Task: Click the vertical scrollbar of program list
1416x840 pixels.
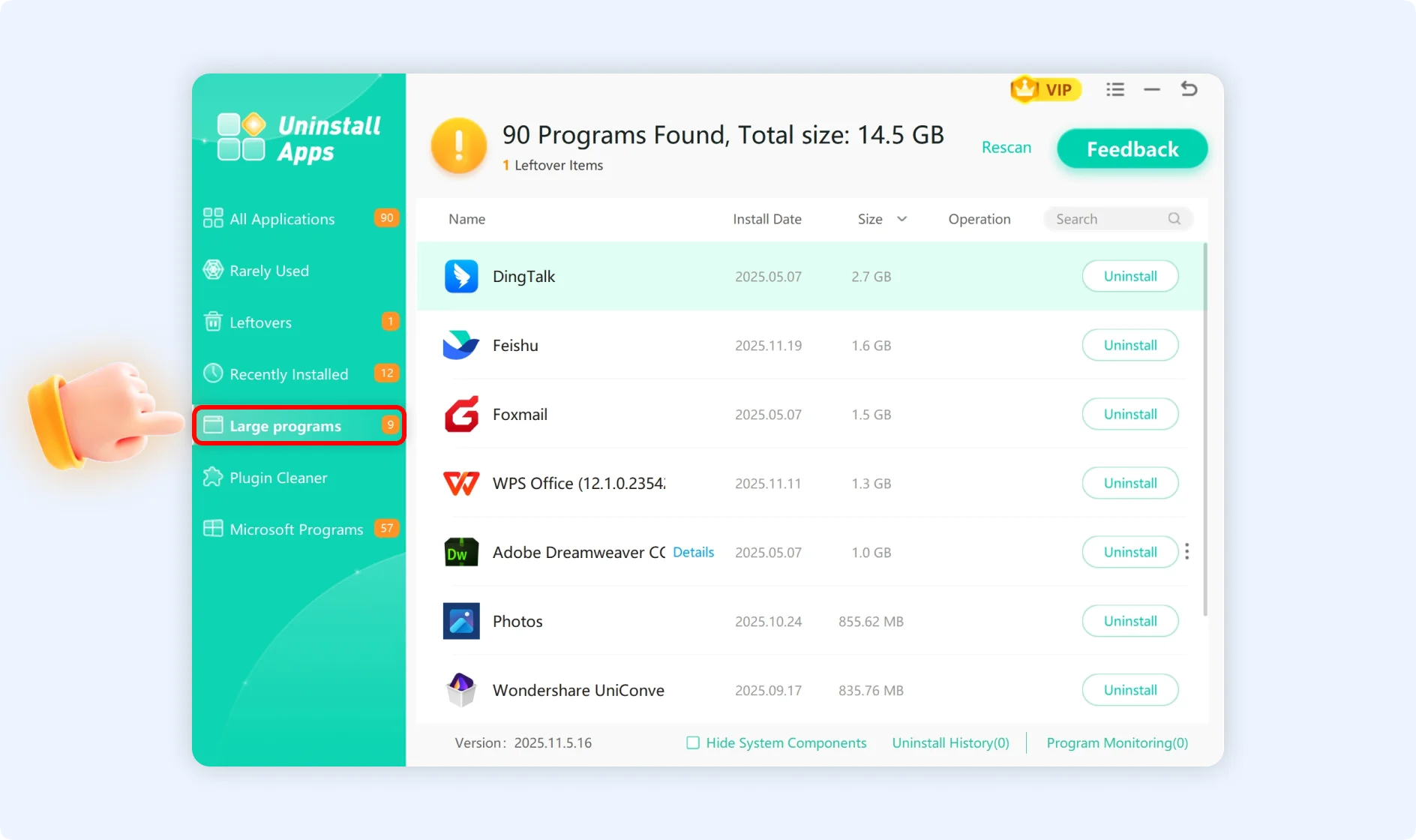Action: [x=1204, y=427]
